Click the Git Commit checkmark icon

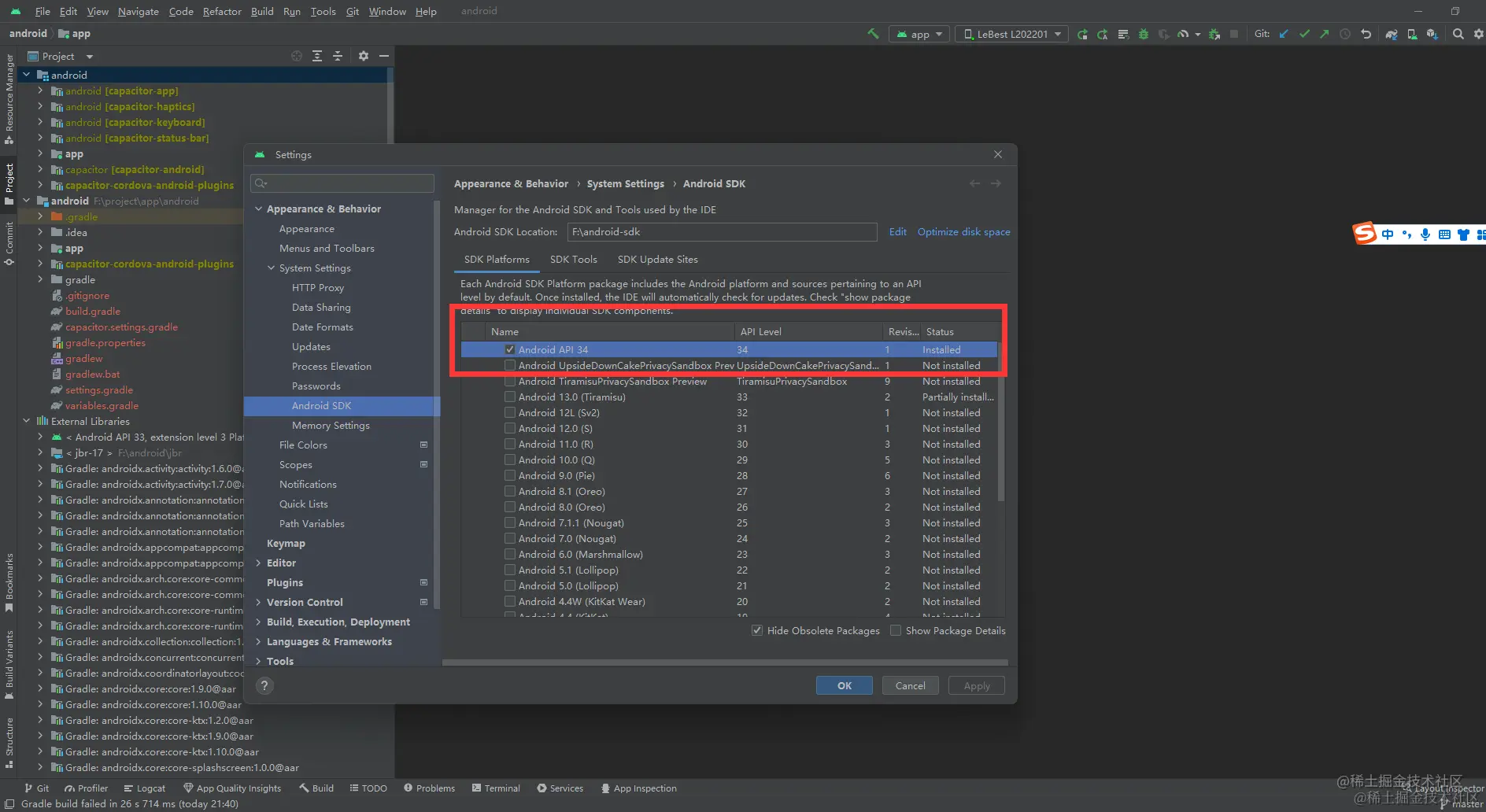click(x=1304, y=34)
